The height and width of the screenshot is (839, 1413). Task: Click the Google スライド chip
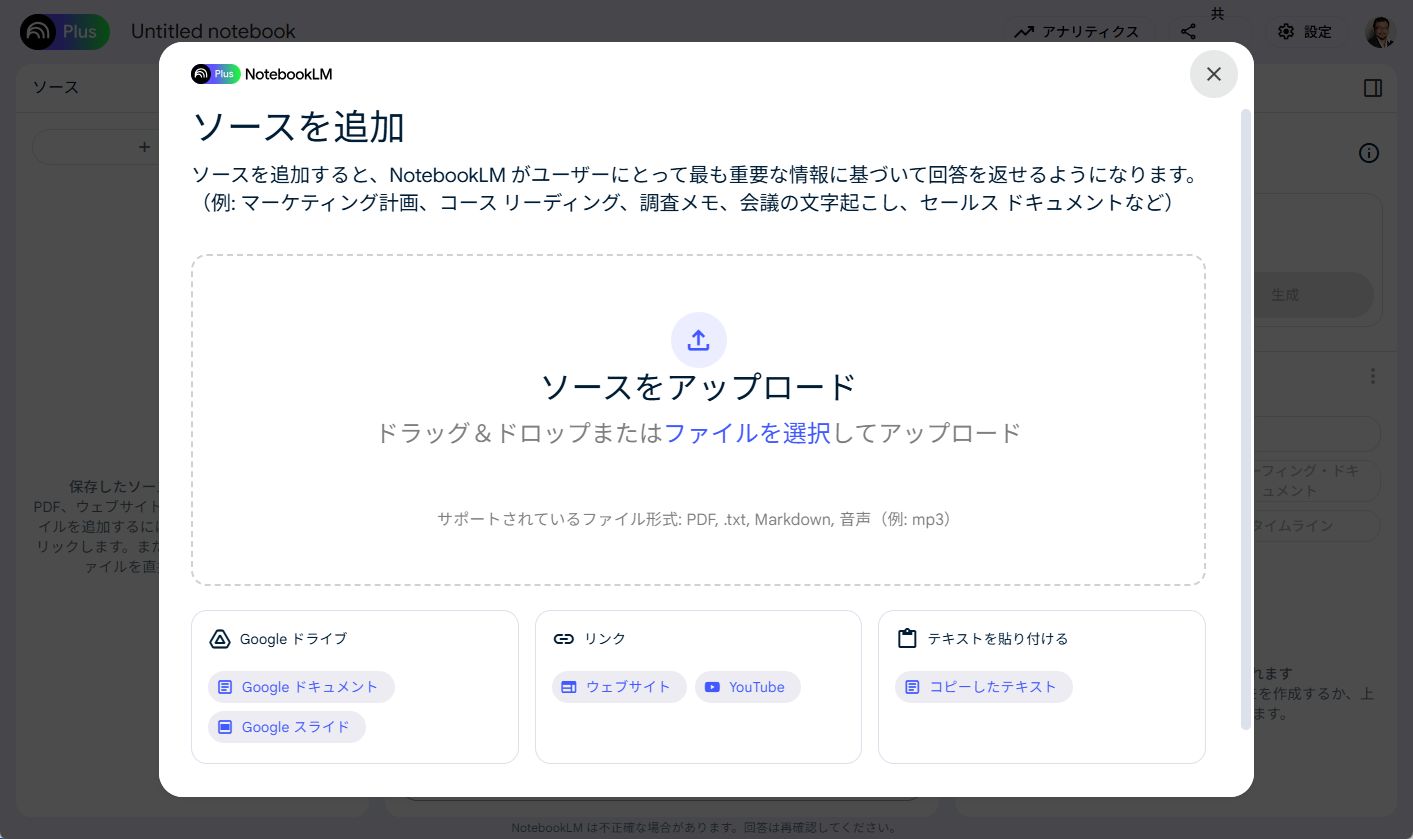coord(287,727)
